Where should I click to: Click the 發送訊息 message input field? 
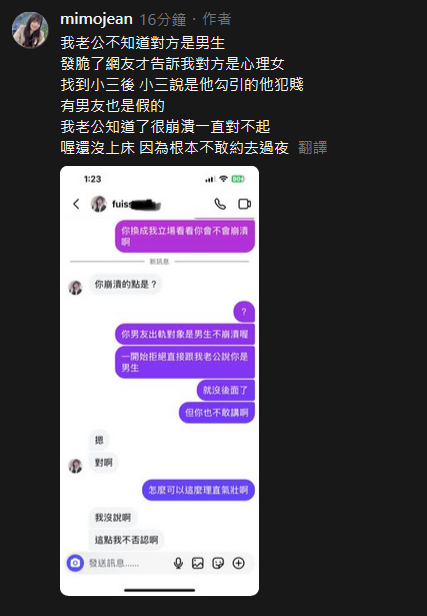[126, 563]
